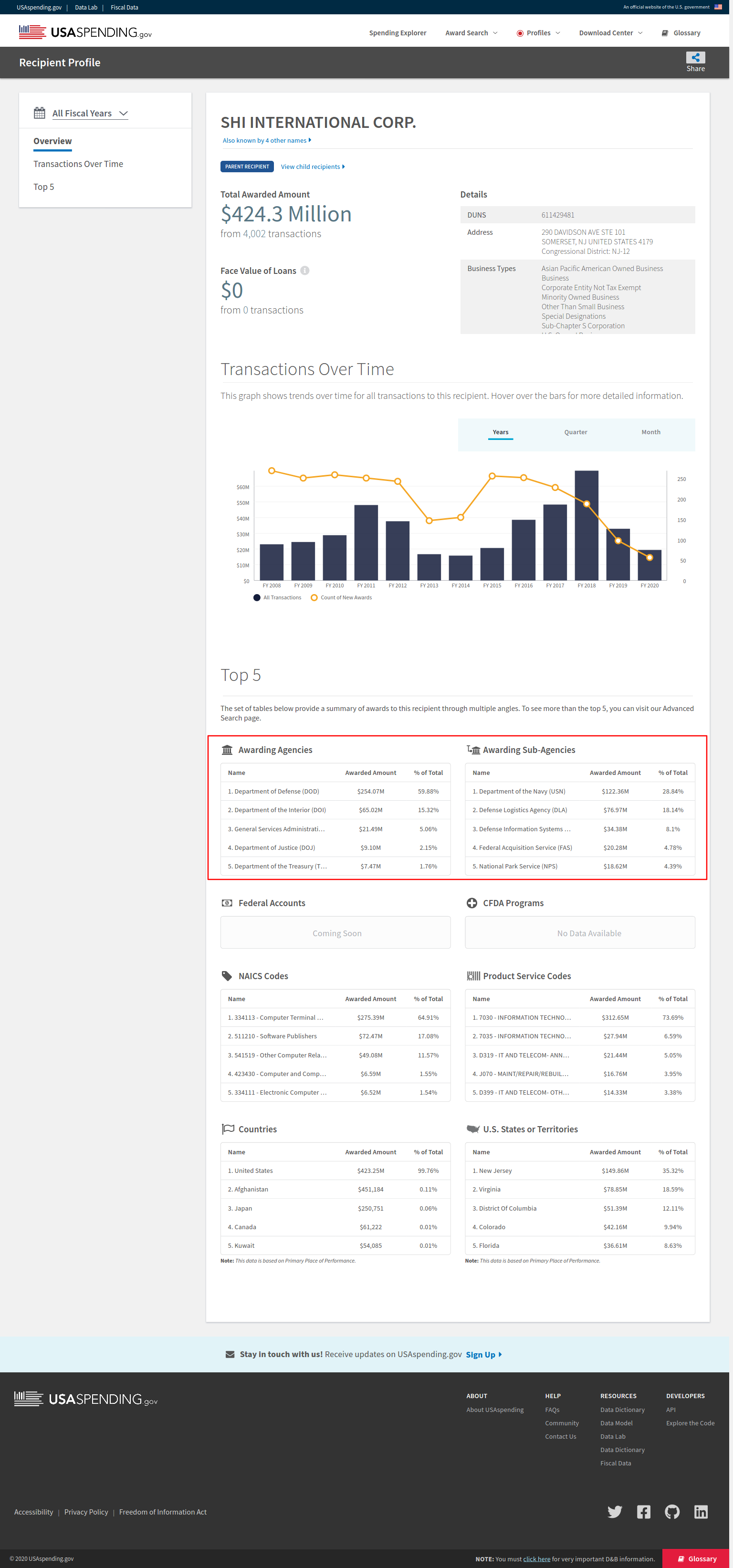The width and height of the screenshot is (733, 1568).
Task: Click the USAspending.gov header logo
Action: tap(85, 32)
